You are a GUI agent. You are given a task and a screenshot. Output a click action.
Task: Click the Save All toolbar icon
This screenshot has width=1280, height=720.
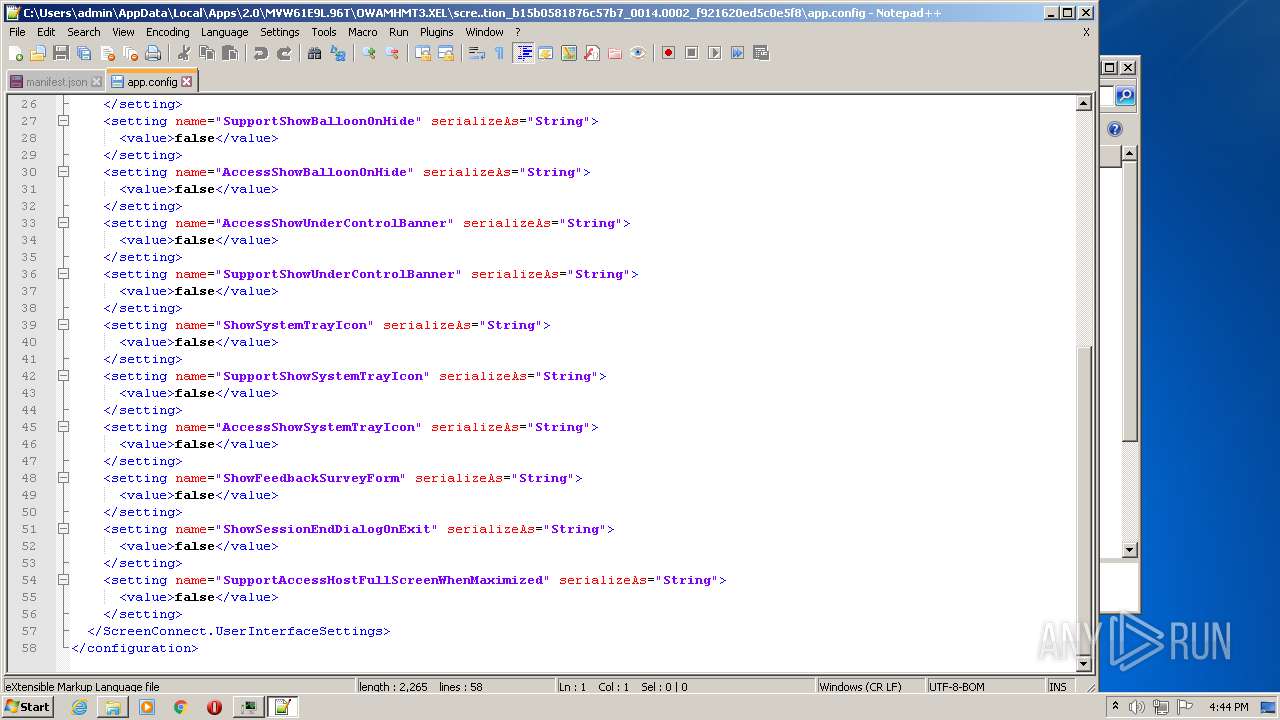[x=84, y=53]
